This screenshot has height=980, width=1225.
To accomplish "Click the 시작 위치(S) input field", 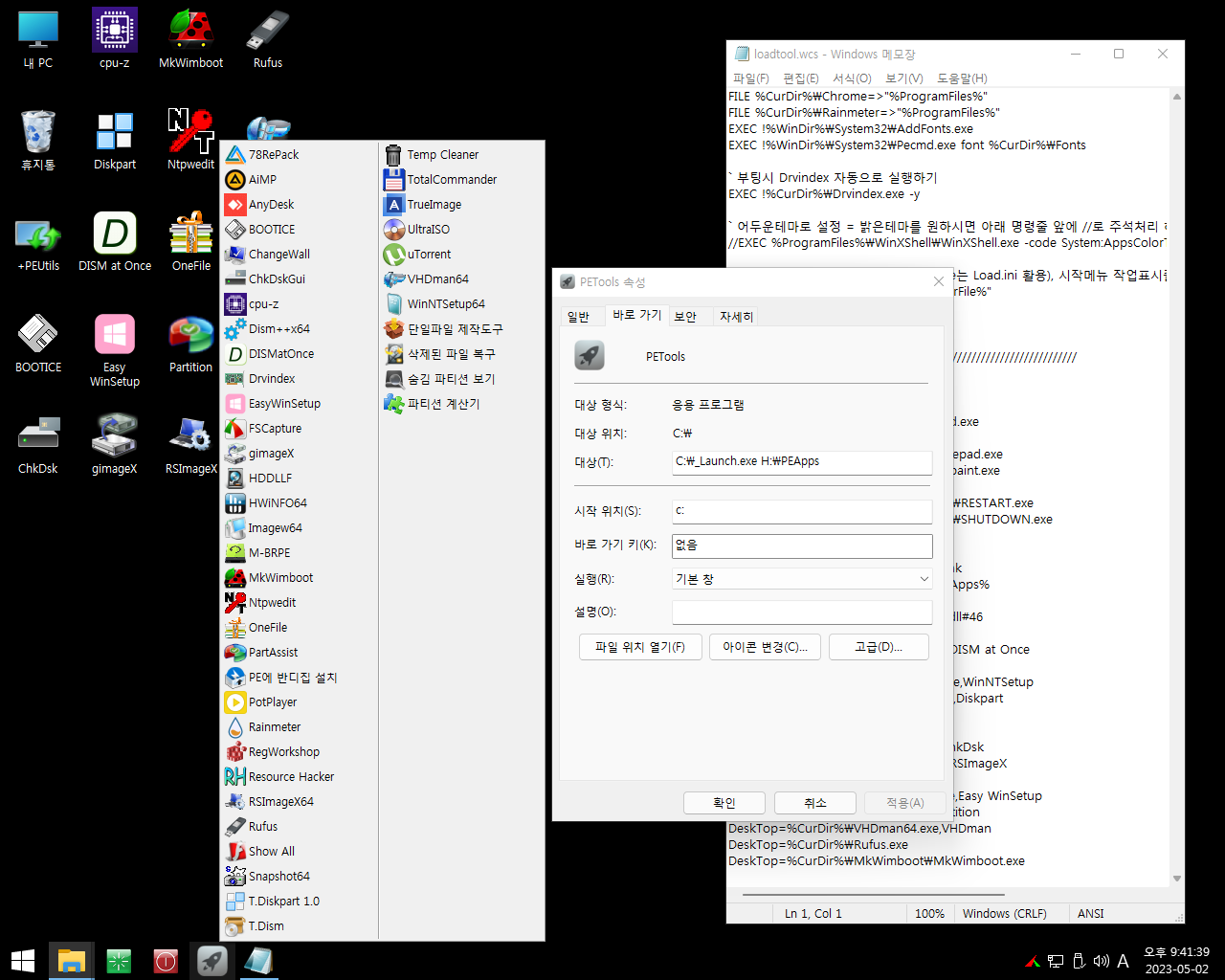I will pos(802,511).
